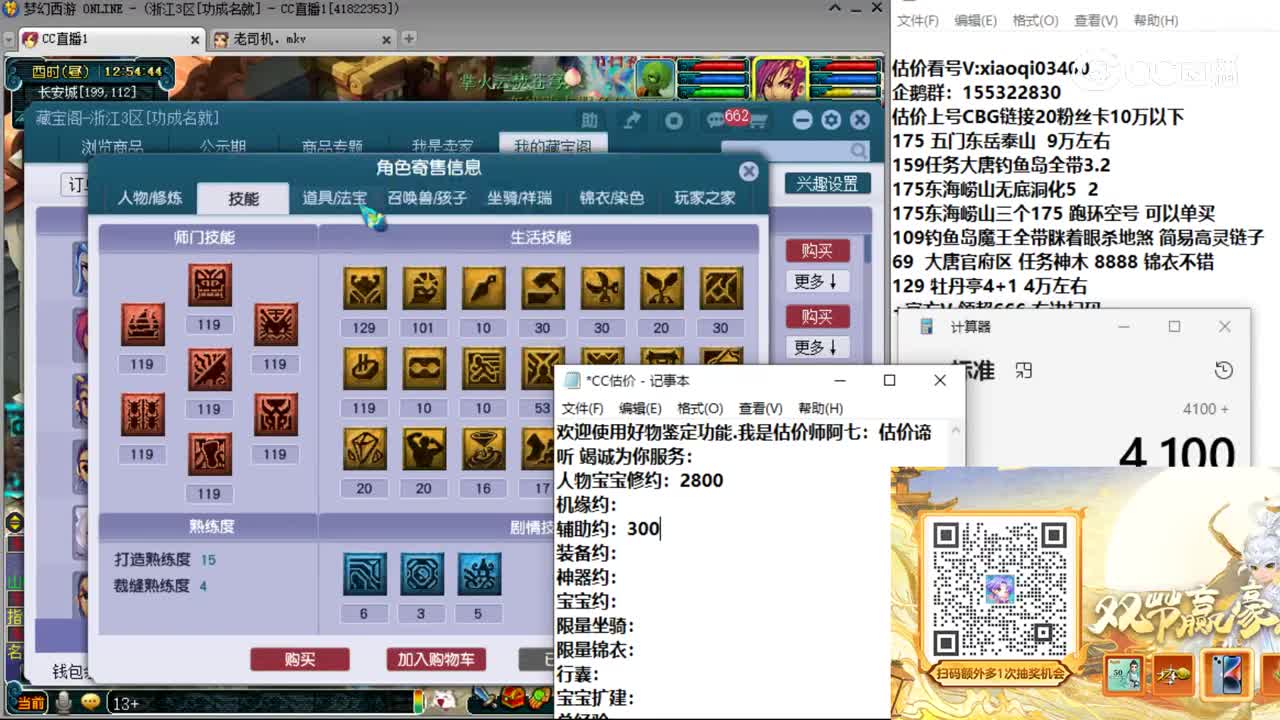Click the Calculator keep-on-top icon
This screenshot has width=1280, height=720.
pyautogui.click(x=1023, y=371)
